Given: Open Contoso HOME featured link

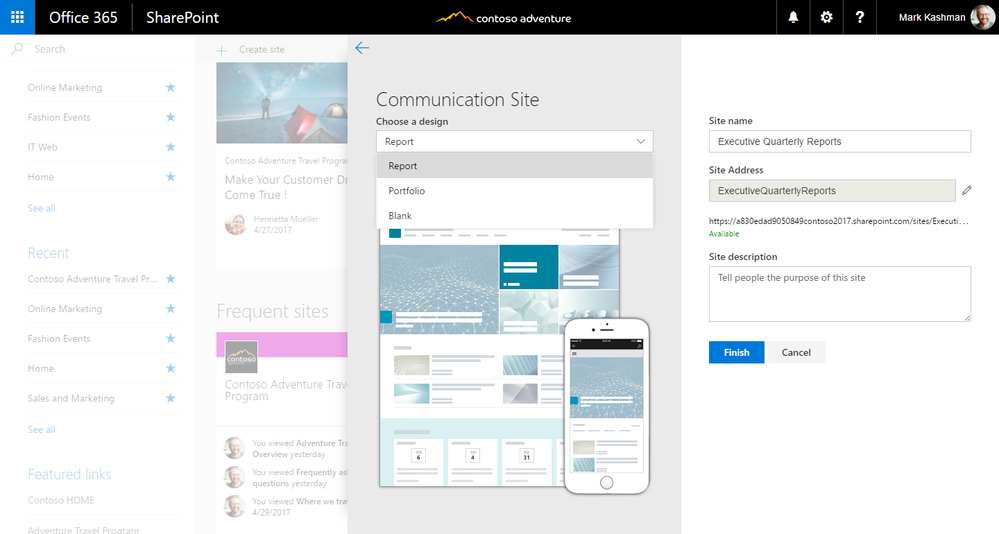Looking at the screenshot, I should [x=61, y=500].
